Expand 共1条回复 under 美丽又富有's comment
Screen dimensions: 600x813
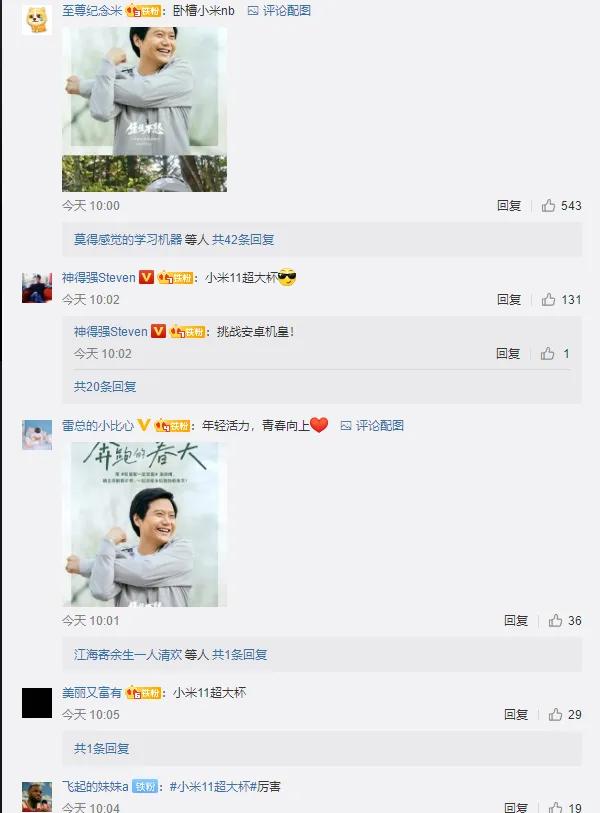click(x=101, y=748)
